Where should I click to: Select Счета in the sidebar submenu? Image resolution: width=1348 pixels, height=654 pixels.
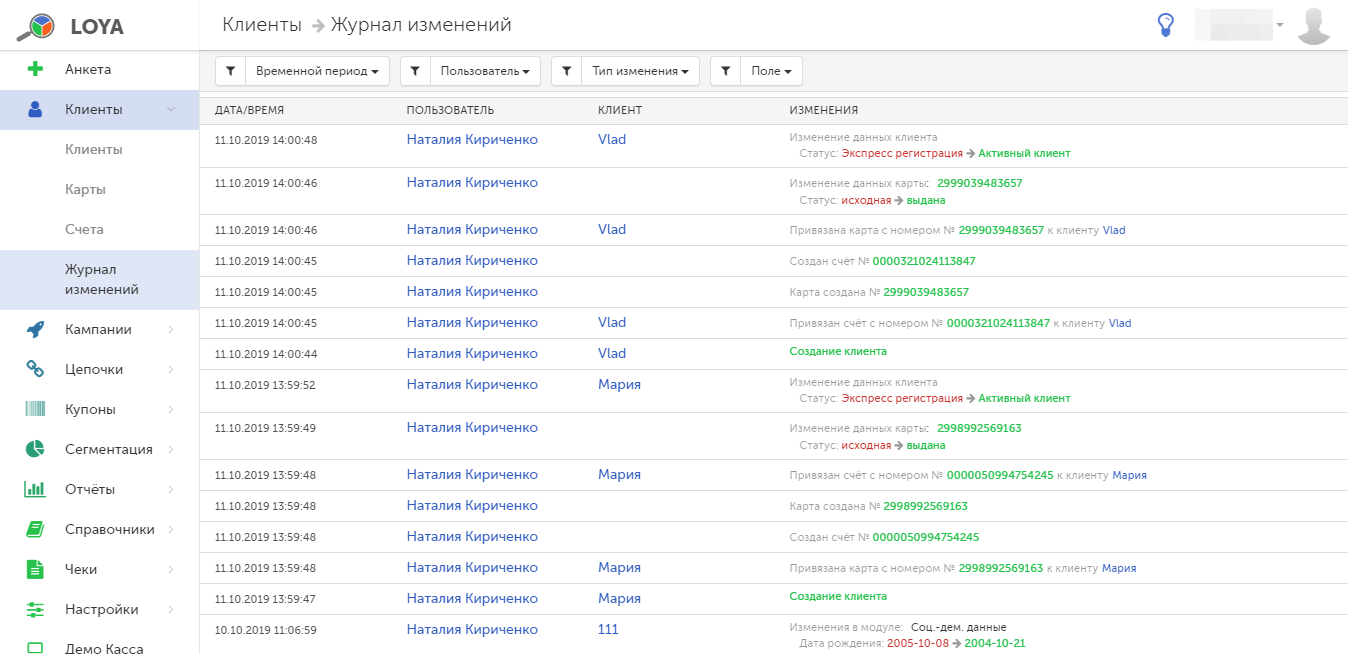84,230
